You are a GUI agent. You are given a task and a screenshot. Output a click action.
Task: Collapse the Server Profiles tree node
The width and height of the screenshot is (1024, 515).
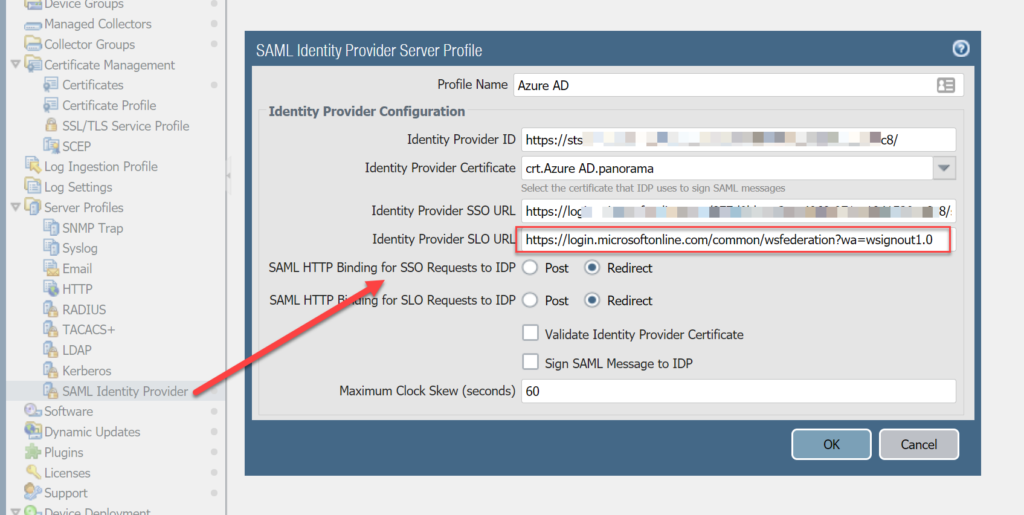[x=15, y=207]
